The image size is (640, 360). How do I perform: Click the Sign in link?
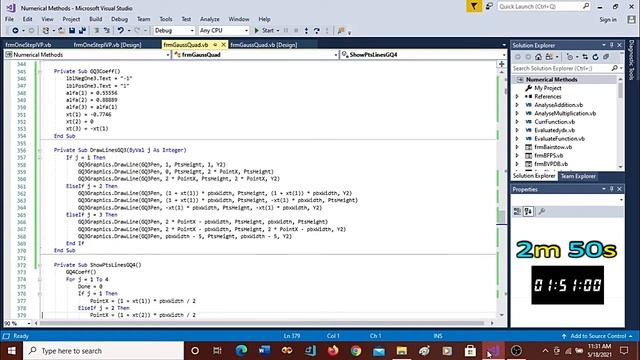608,20
